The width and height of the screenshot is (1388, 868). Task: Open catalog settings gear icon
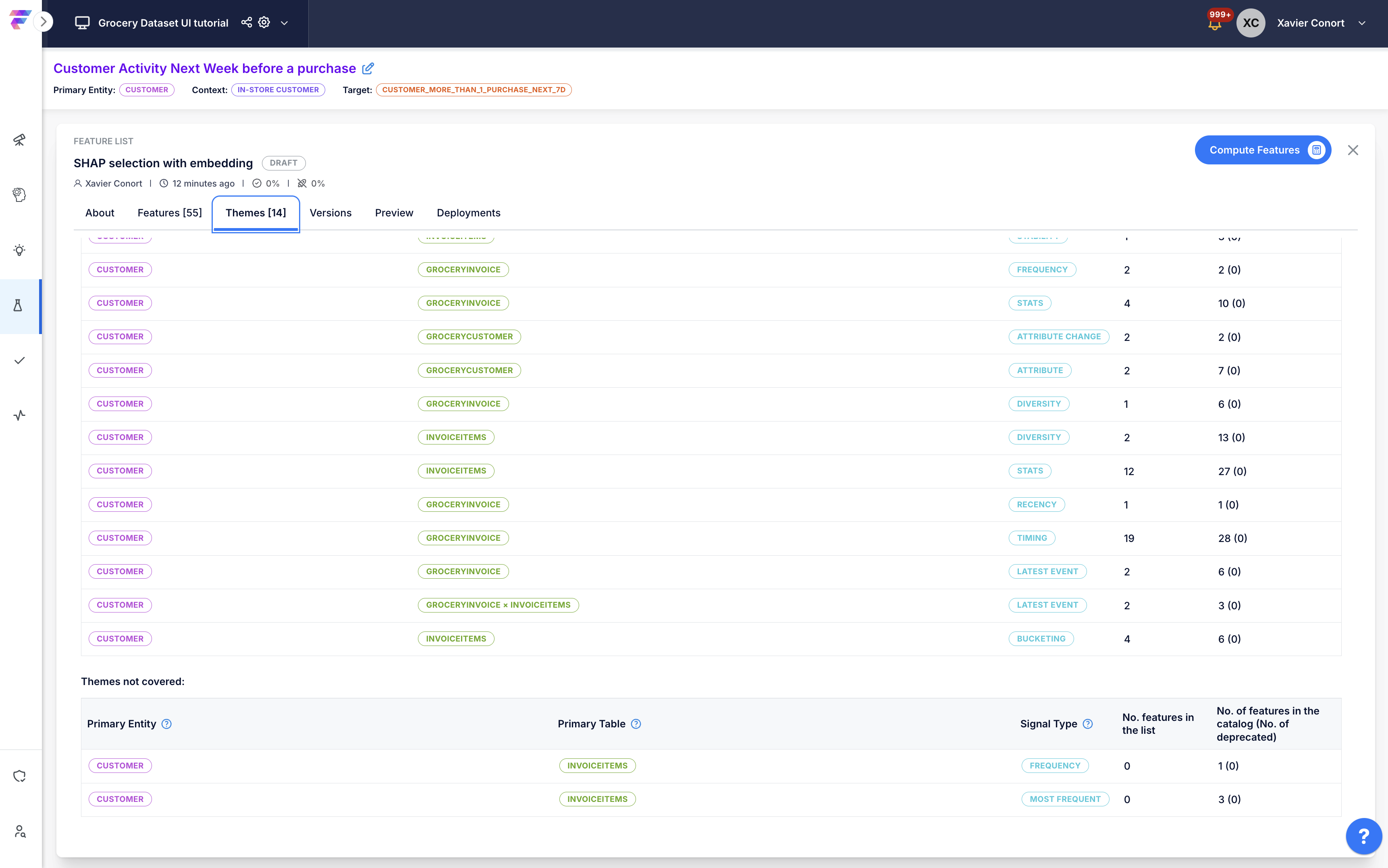click(x=264, y=23)
